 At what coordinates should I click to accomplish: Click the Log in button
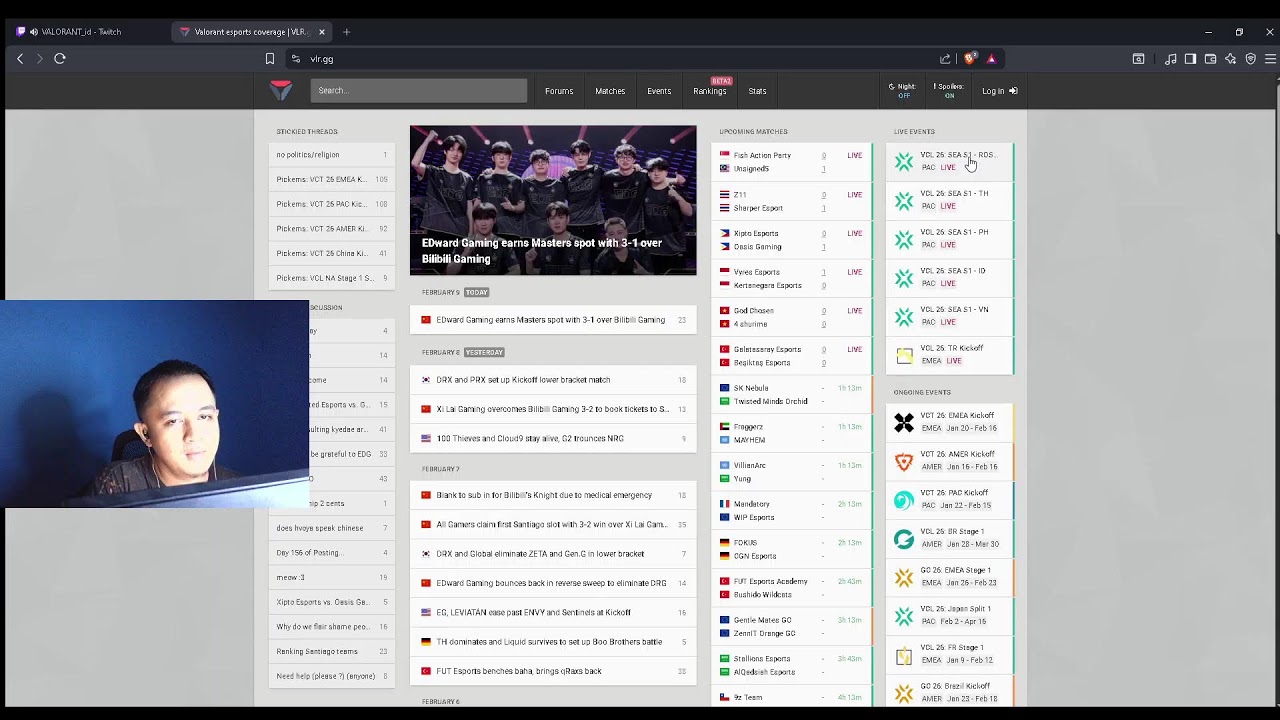999,91
